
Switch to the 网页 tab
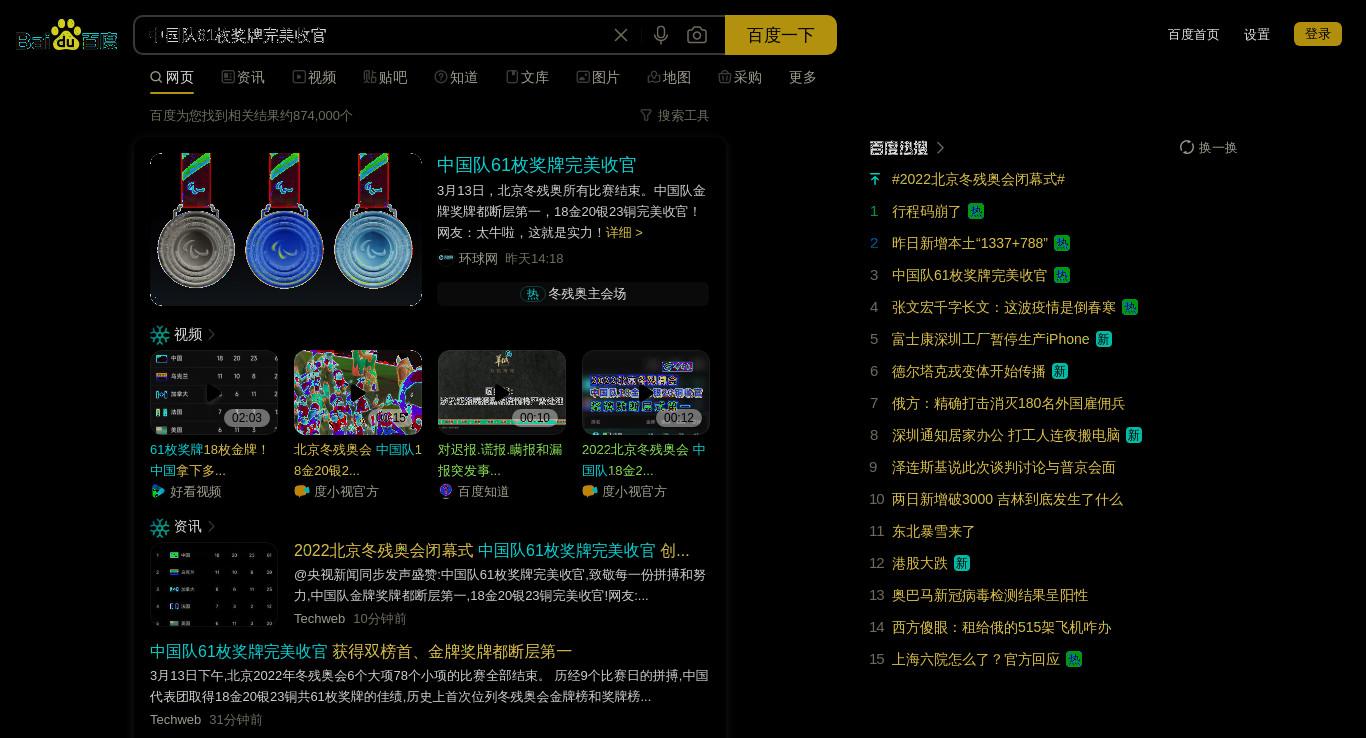coord(172,77)
